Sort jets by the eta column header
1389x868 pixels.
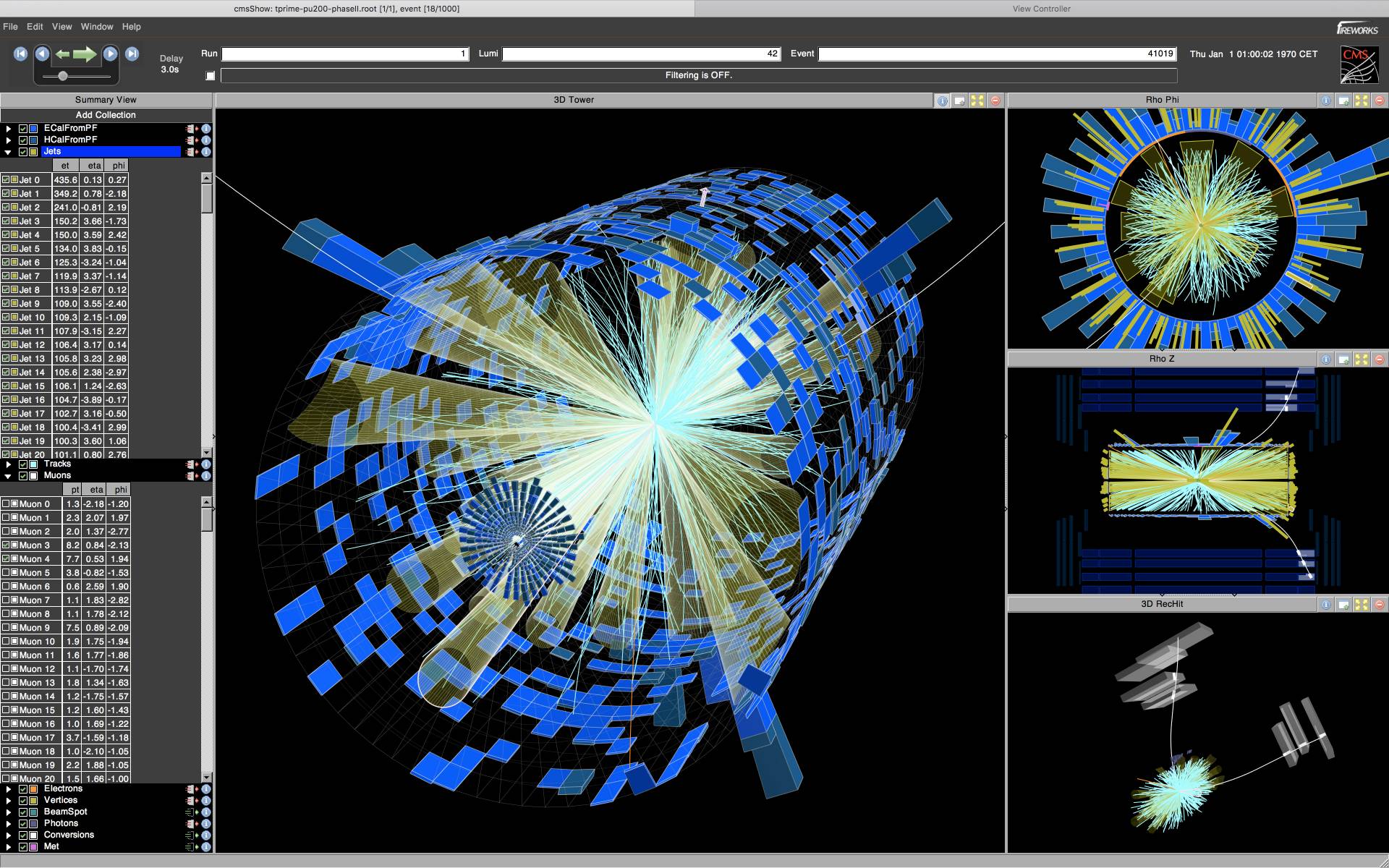[x=93, y=166]
